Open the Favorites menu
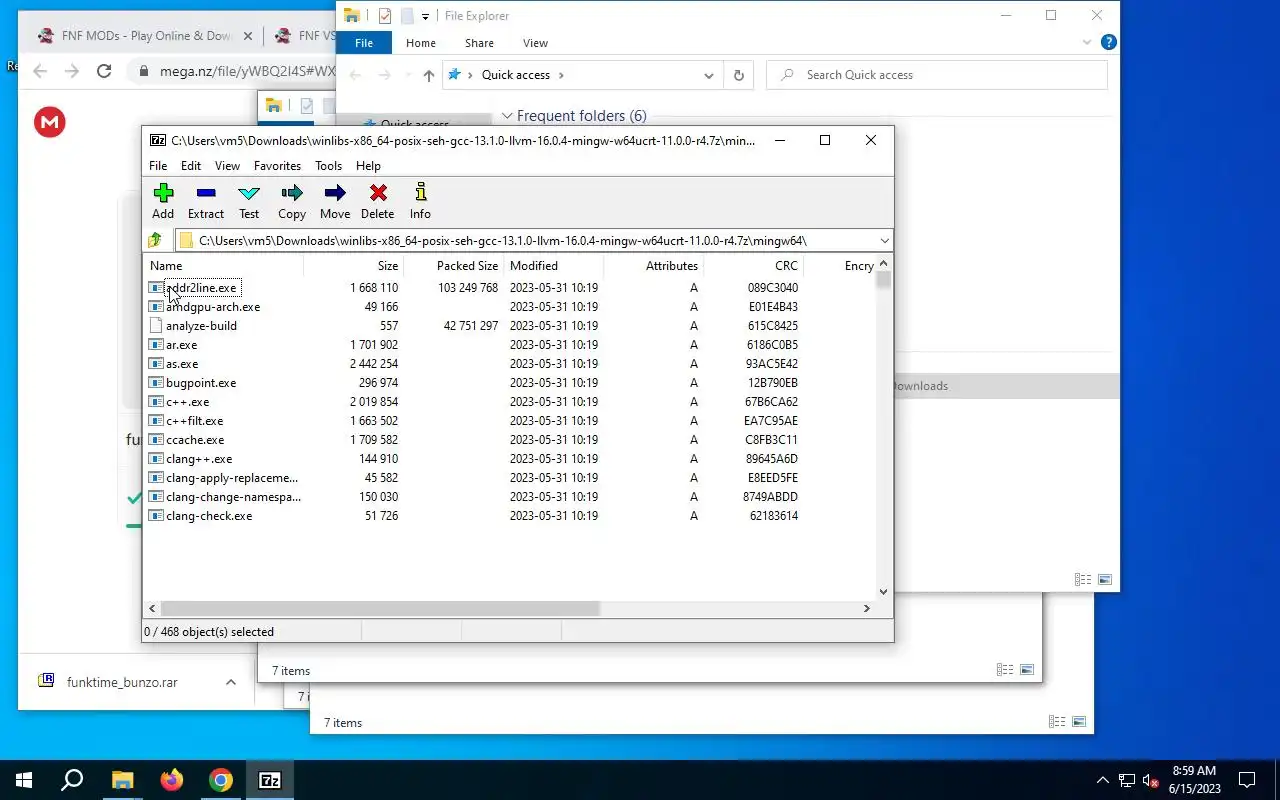Viewport: 1280px width, 800px height. (x=277, y=166)
